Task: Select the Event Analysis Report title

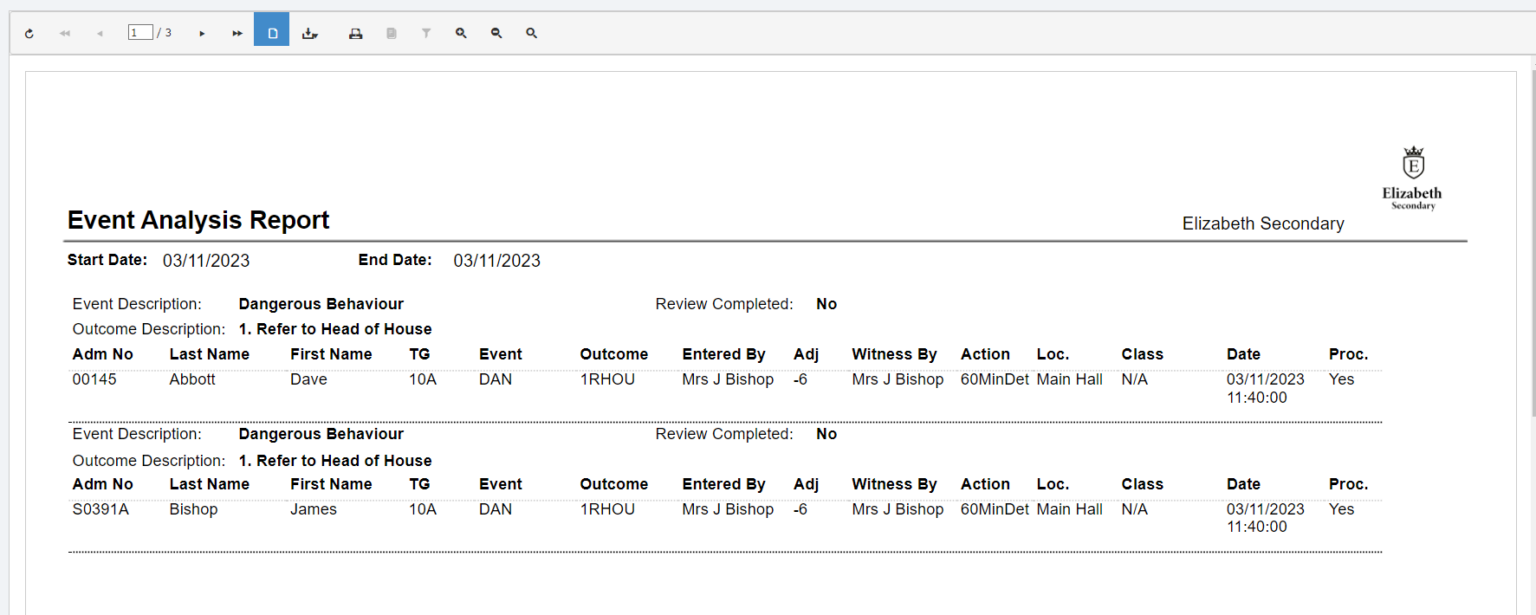Action: click(x=197, y=220)
